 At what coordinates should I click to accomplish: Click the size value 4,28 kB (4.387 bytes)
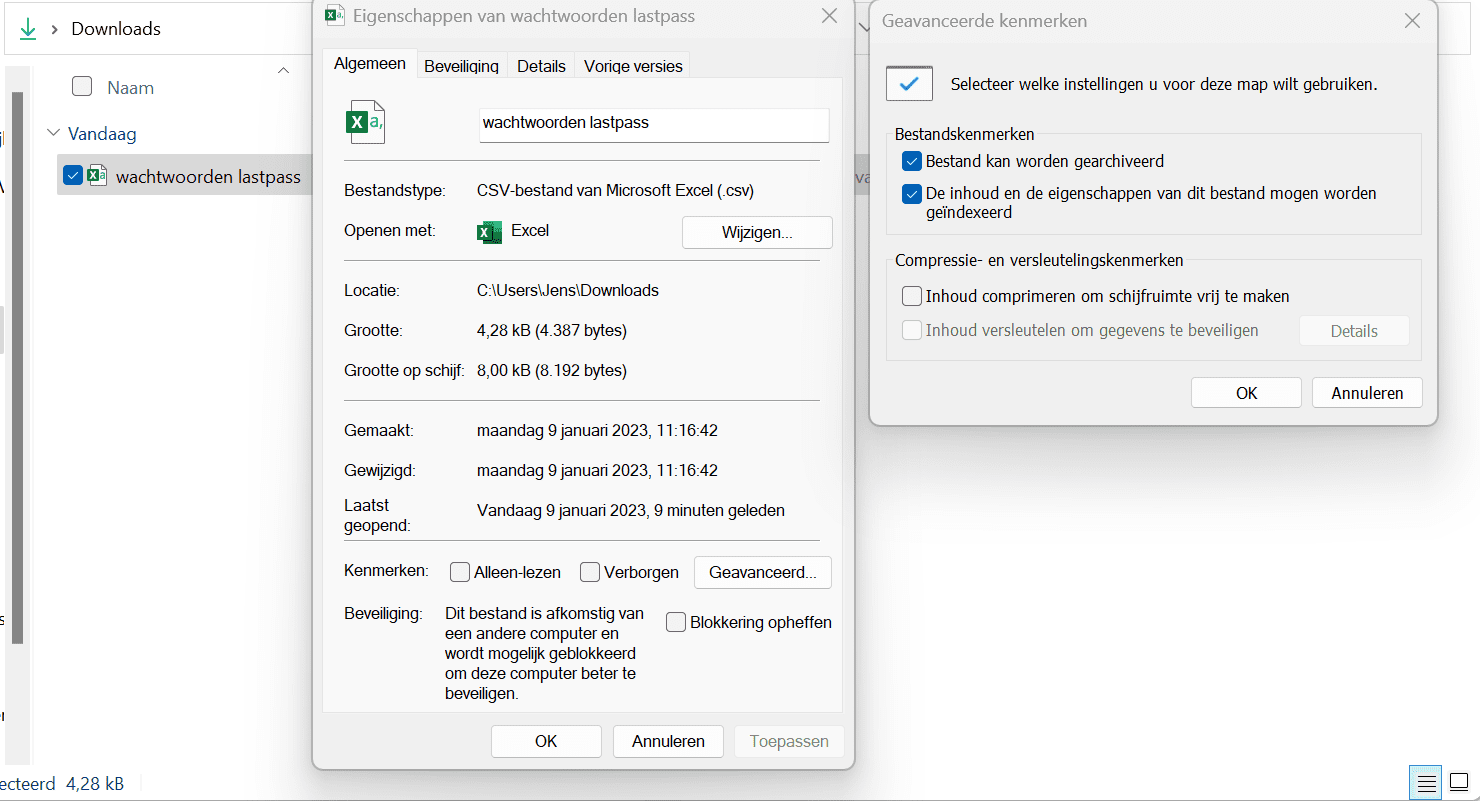(552, 331)
